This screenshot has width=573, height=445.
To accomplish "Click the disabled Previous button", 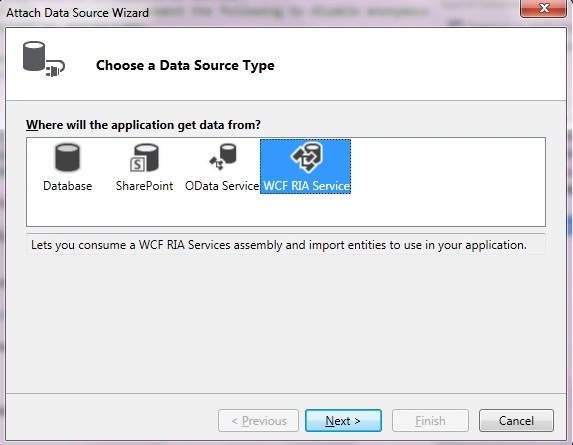I will pos(258,421).
